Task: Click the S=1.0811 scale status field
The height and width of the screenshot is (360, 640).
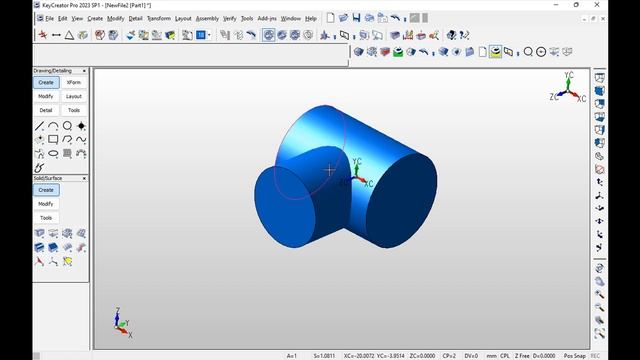Action: point(324,356)
